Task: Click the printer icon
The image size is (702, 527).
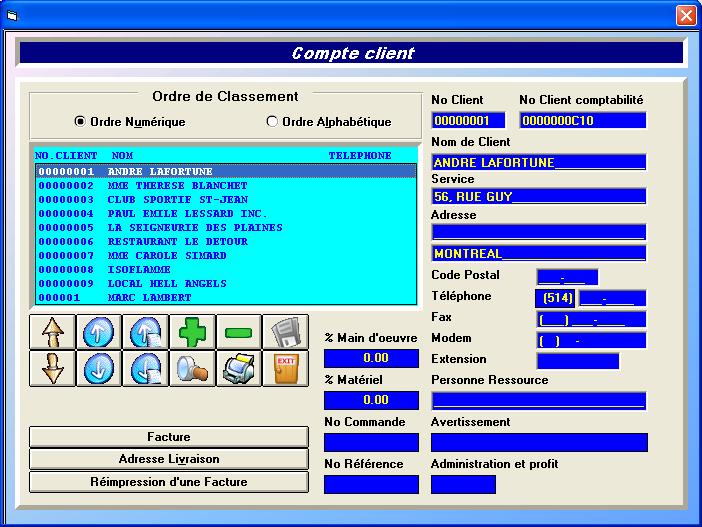Action: click(x=237, y=368)
